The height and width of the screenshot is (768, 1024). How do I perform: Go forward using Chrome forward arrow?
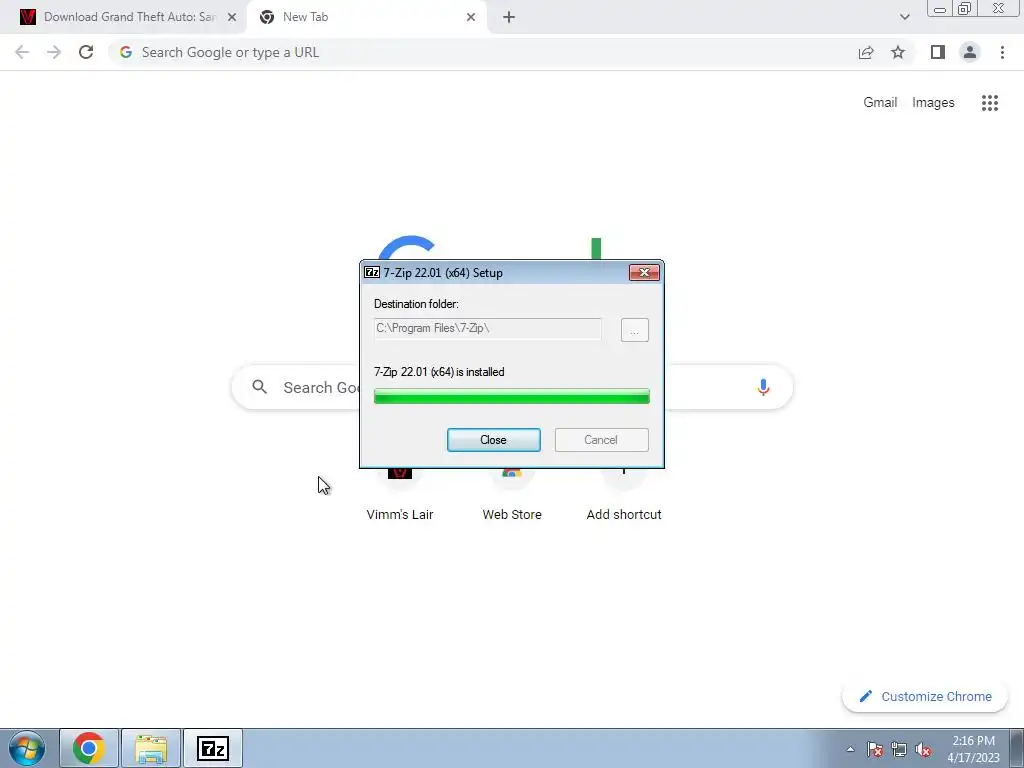click(54, 52)
